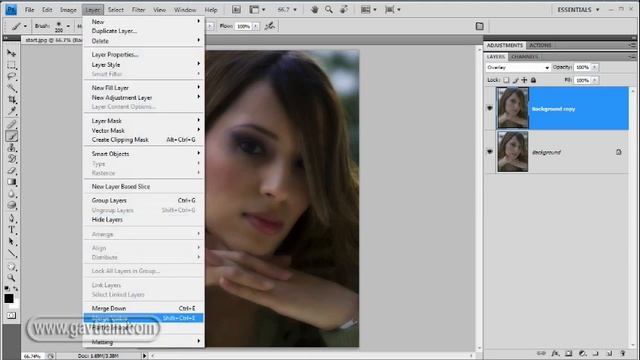Hide the Background copy layer
The height and width of the screenshot is (360, 640).
(490, 108)
